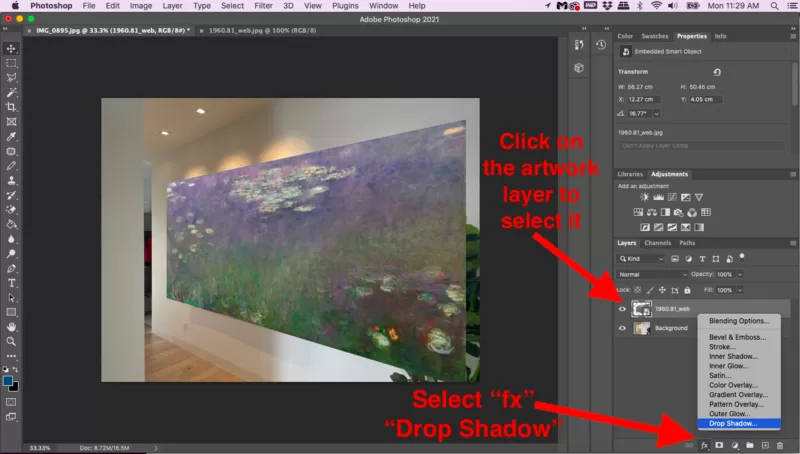Create a new layer with plus icon

pyautogui.click(x=765, y=445)
